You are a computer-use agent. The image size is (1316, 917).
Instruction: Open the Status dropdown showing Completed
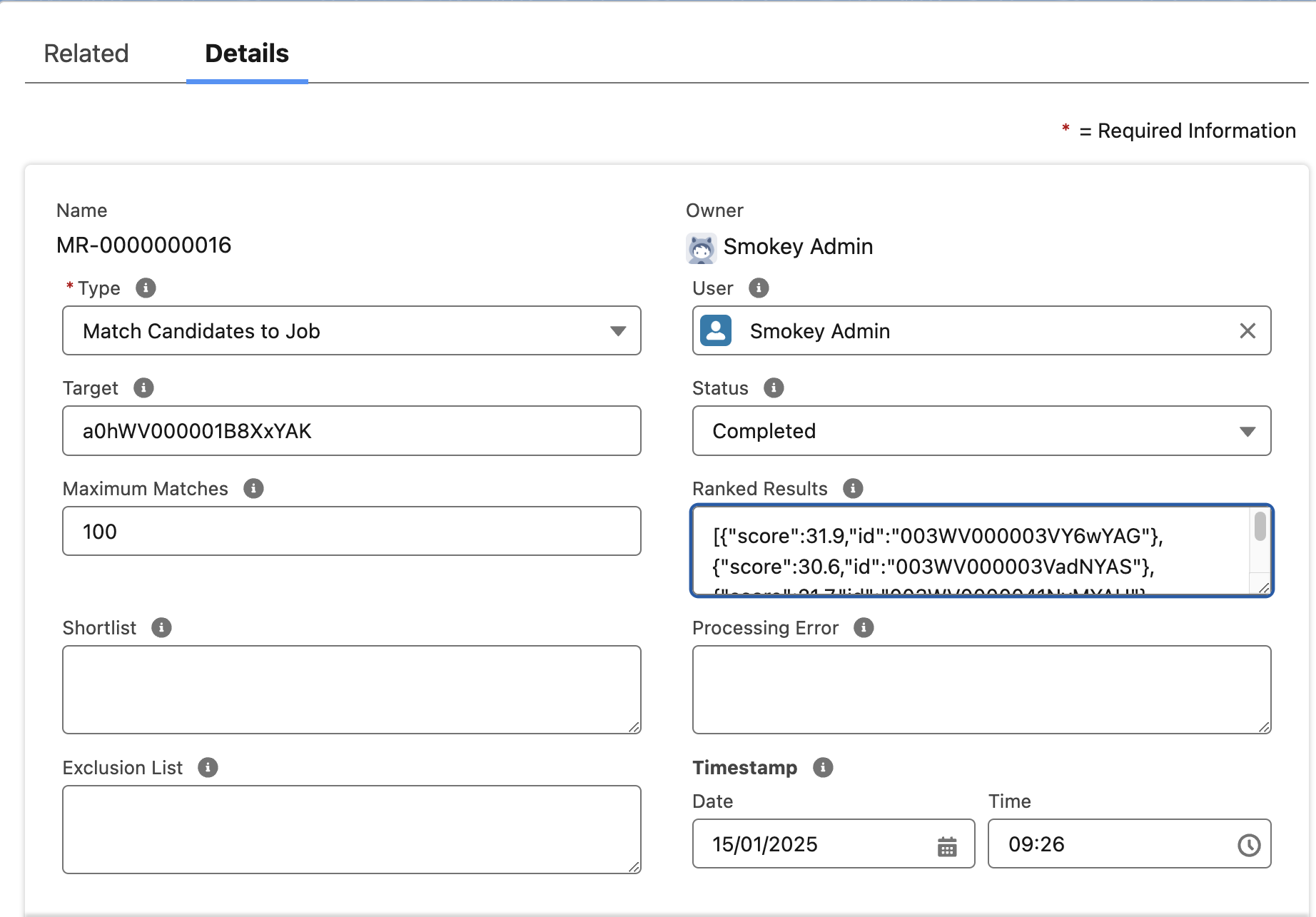pyautogui.click(x=981, y=431)
